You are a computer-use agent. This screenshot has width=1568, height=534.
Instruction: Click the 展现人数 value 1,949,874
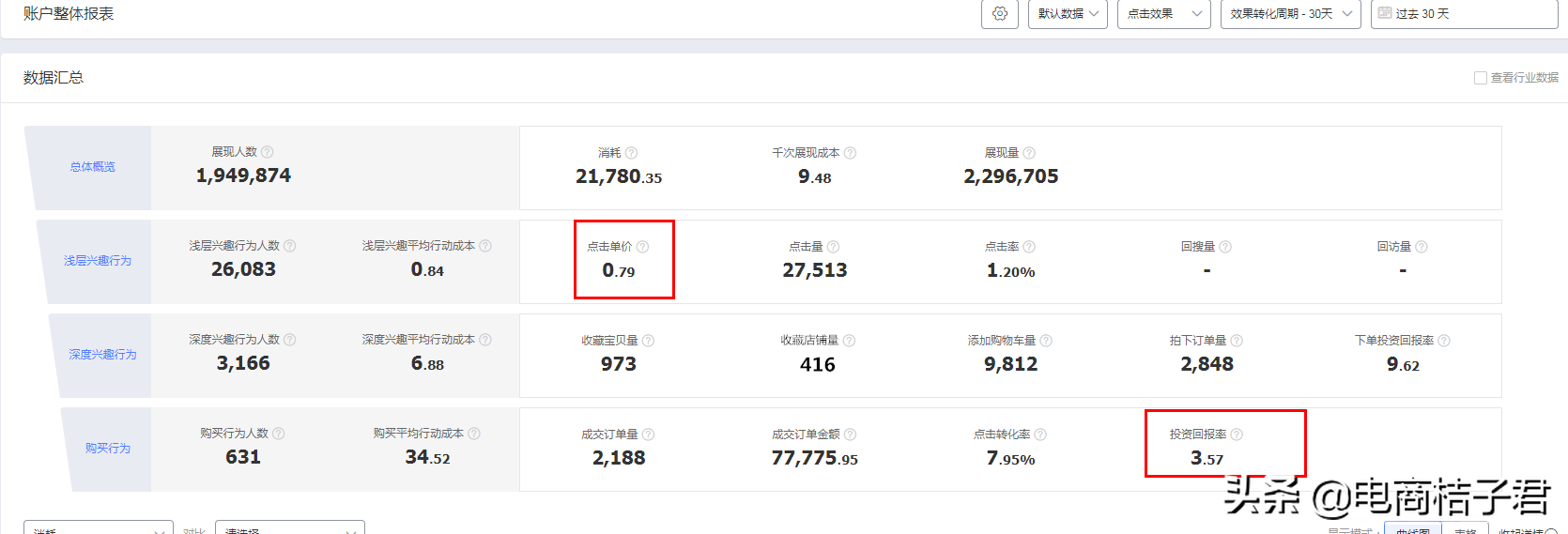tap(243, 175)
